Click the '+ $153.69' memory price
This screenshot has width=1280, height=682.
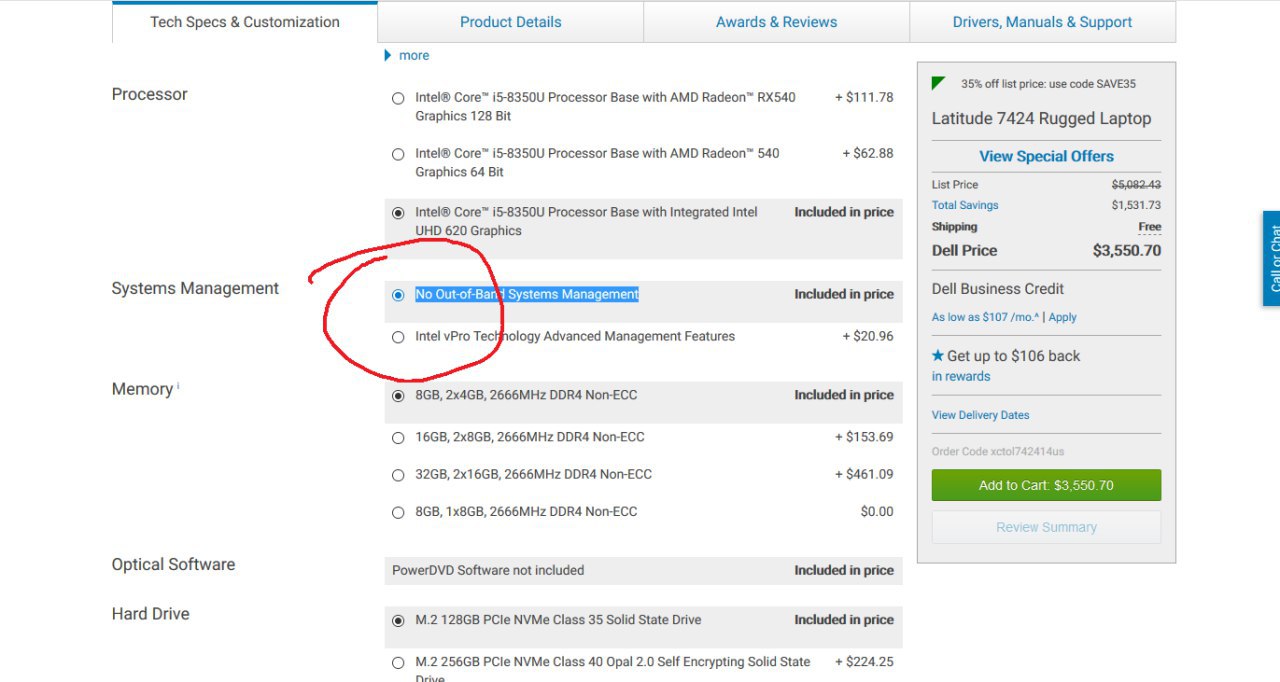click(x=864, y=437)
